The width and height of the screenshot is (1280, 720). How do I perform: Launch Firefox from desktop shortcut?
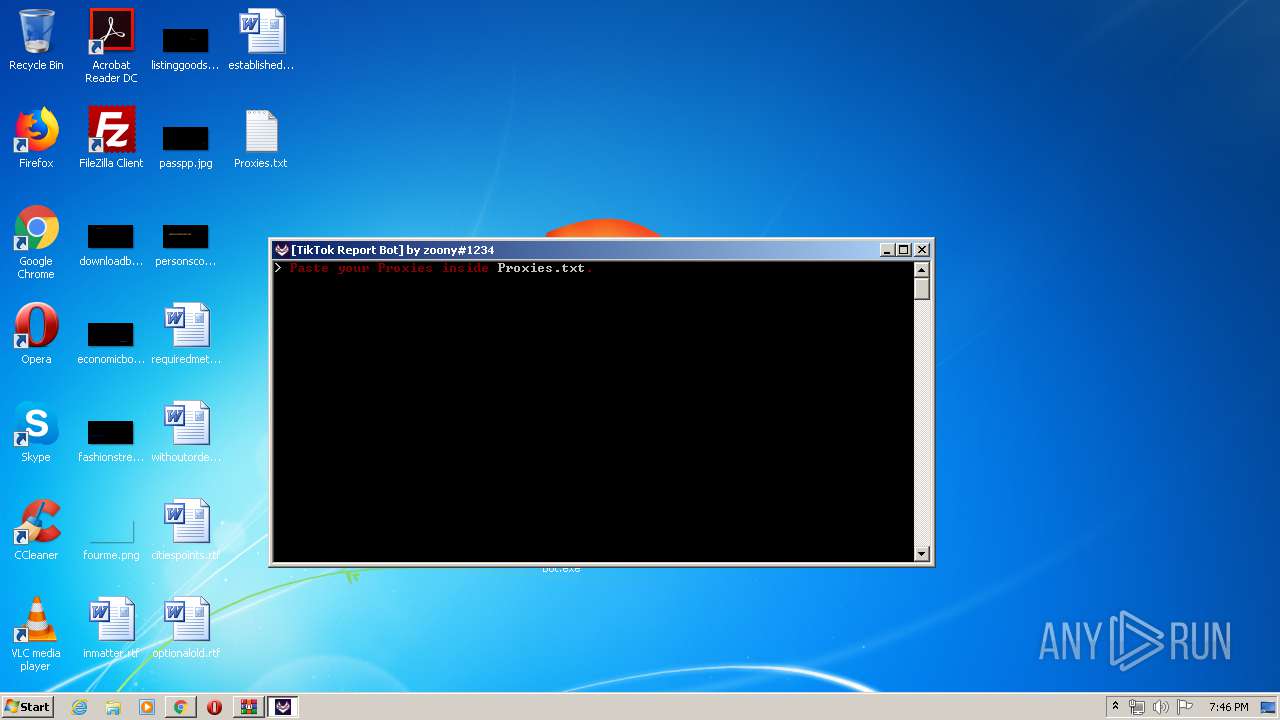coord(36,138)
